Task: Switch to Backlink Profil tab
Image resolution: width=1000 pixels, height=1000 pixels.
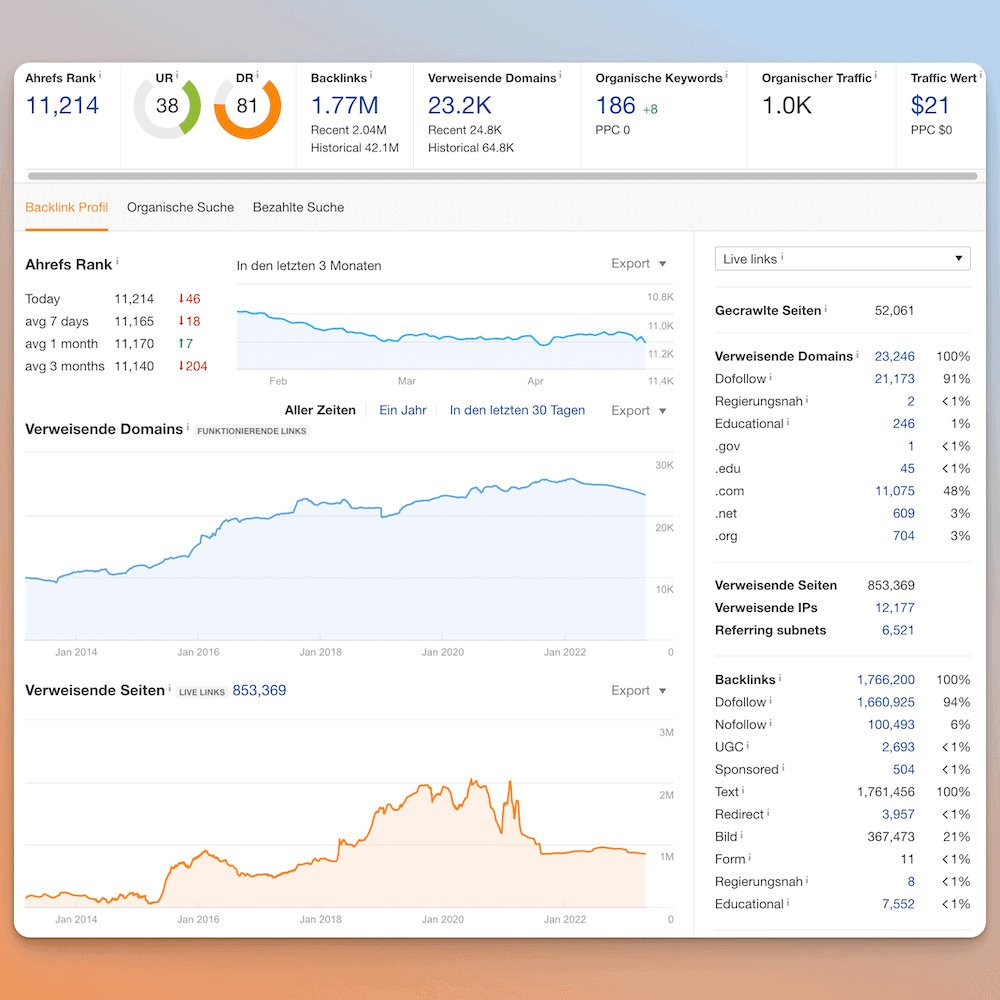Action: (66, 207)
